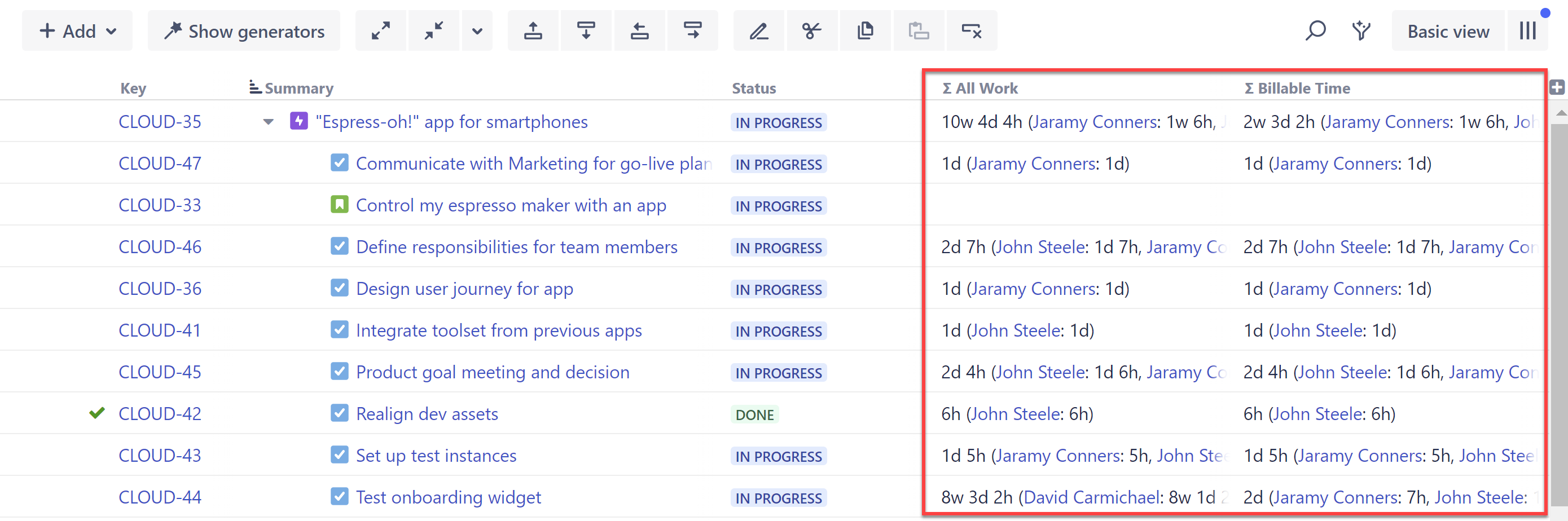Click the Basic view selector

[1447, 30]
